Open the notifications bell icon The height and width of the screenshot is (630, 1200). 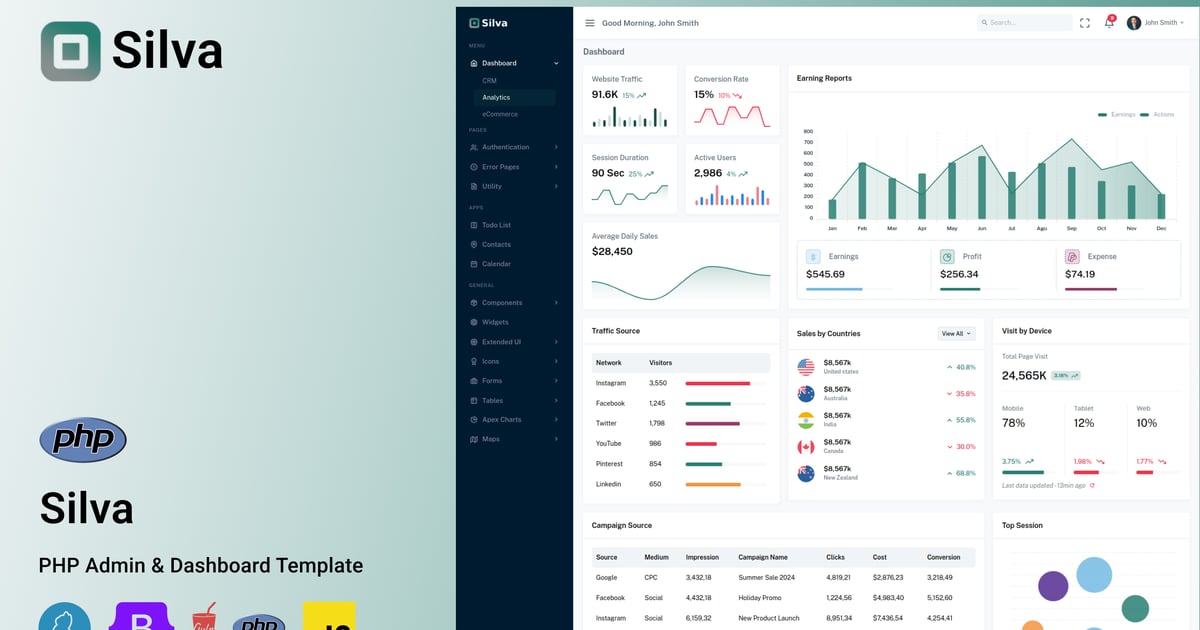1108,23
